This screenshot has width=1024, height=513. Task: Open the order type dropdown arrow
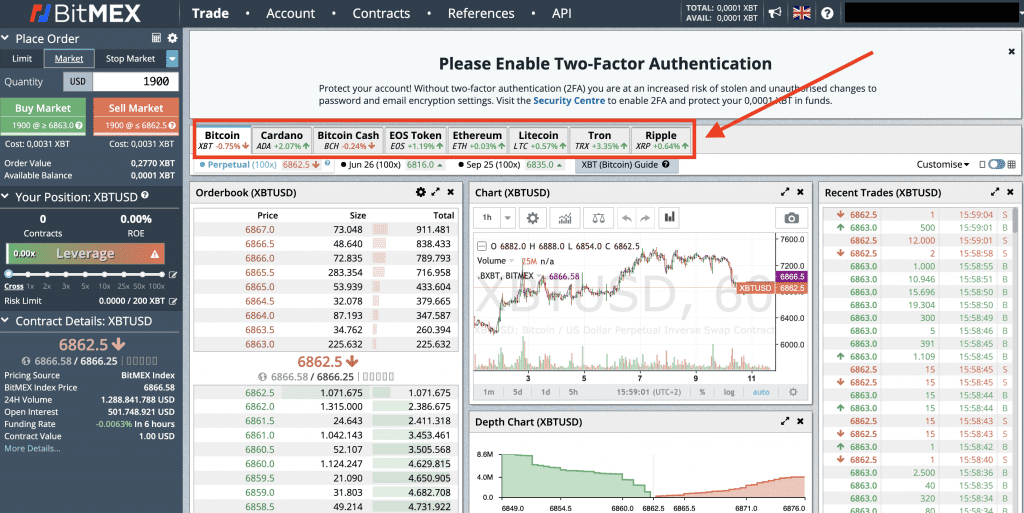tap(172, 59)
